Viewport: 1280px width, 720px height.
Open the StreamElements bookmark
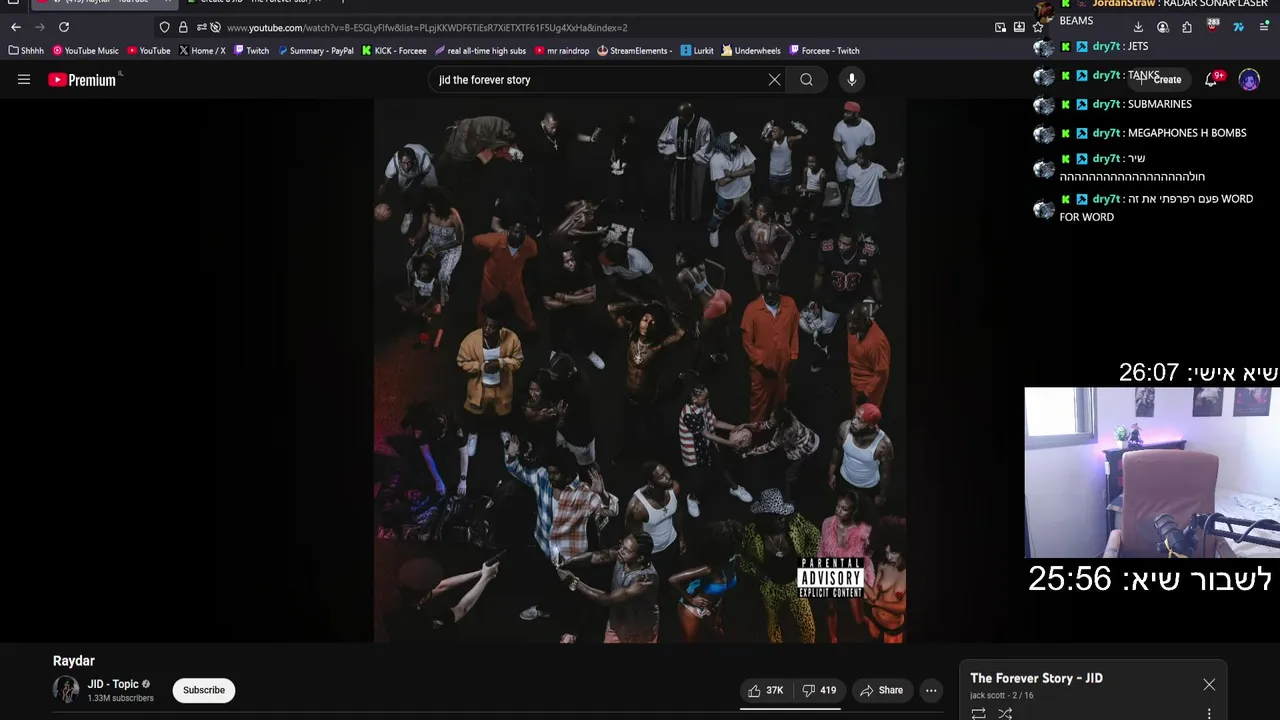click(635, 50)
